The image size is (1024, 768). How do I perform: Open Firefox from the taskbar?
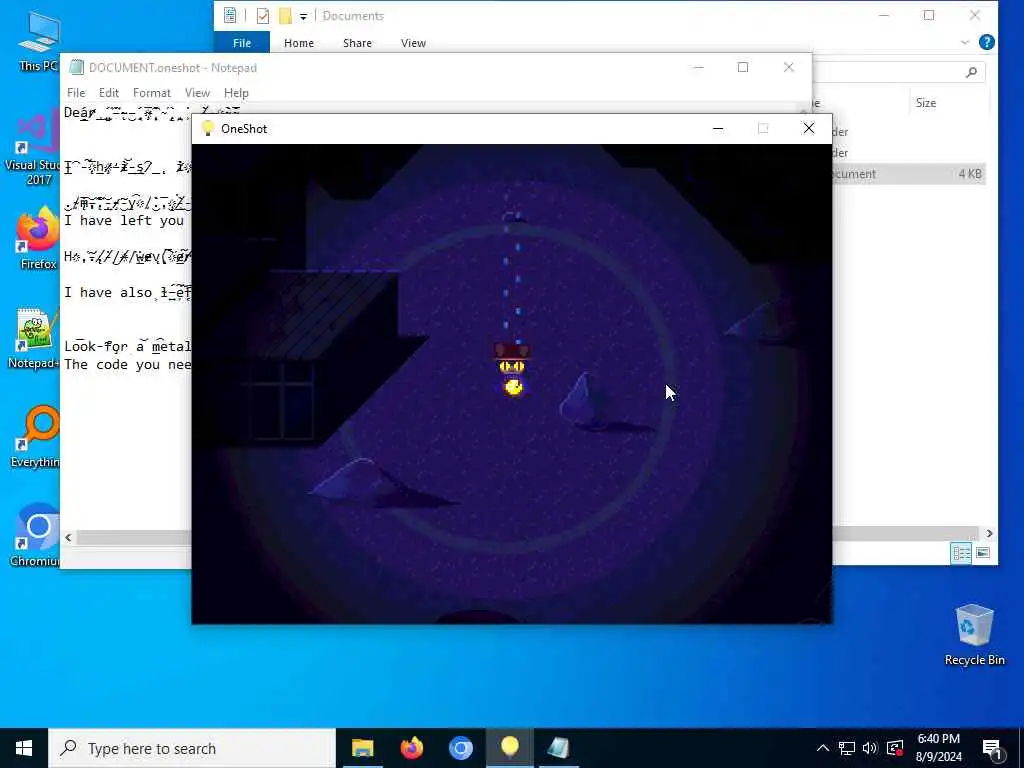[x=411, y=748]
